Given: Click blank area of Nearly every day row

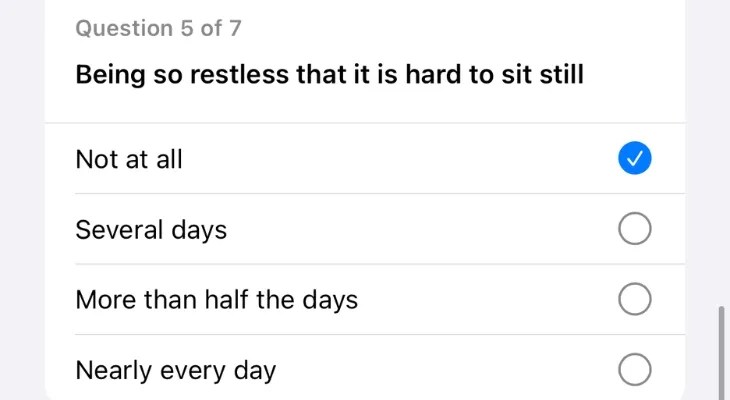Looking at the screenshot, I should pyautogui.click(x=440, y=371).
